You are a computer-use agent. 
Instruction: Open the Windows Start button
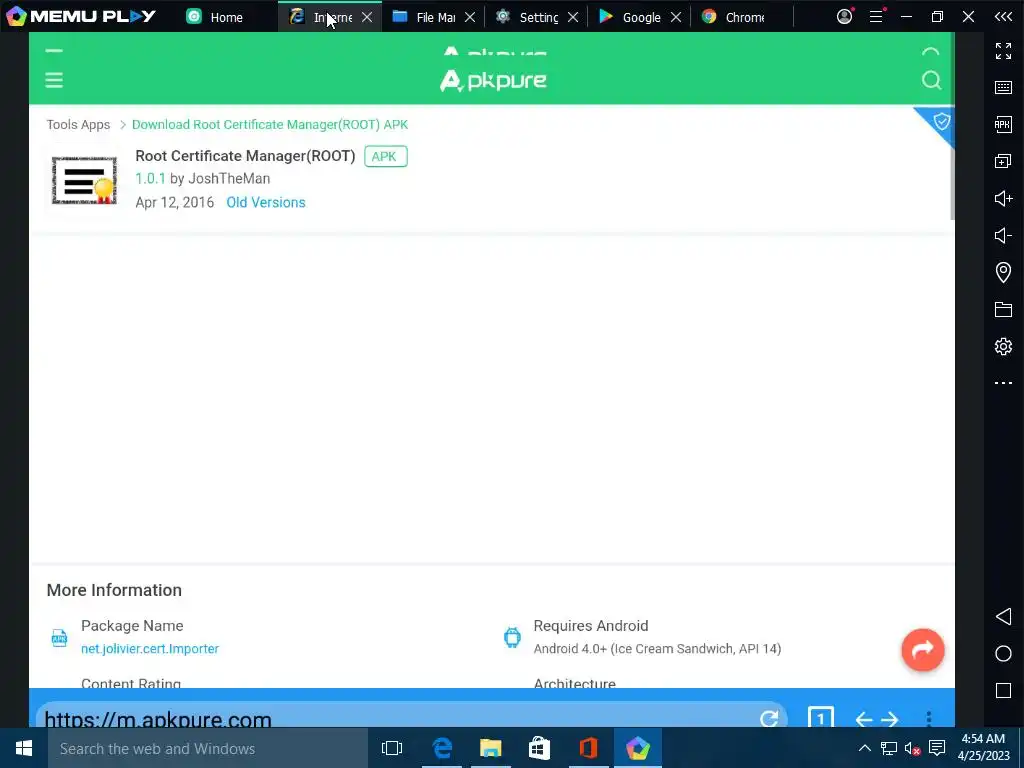tap(24, 748)
